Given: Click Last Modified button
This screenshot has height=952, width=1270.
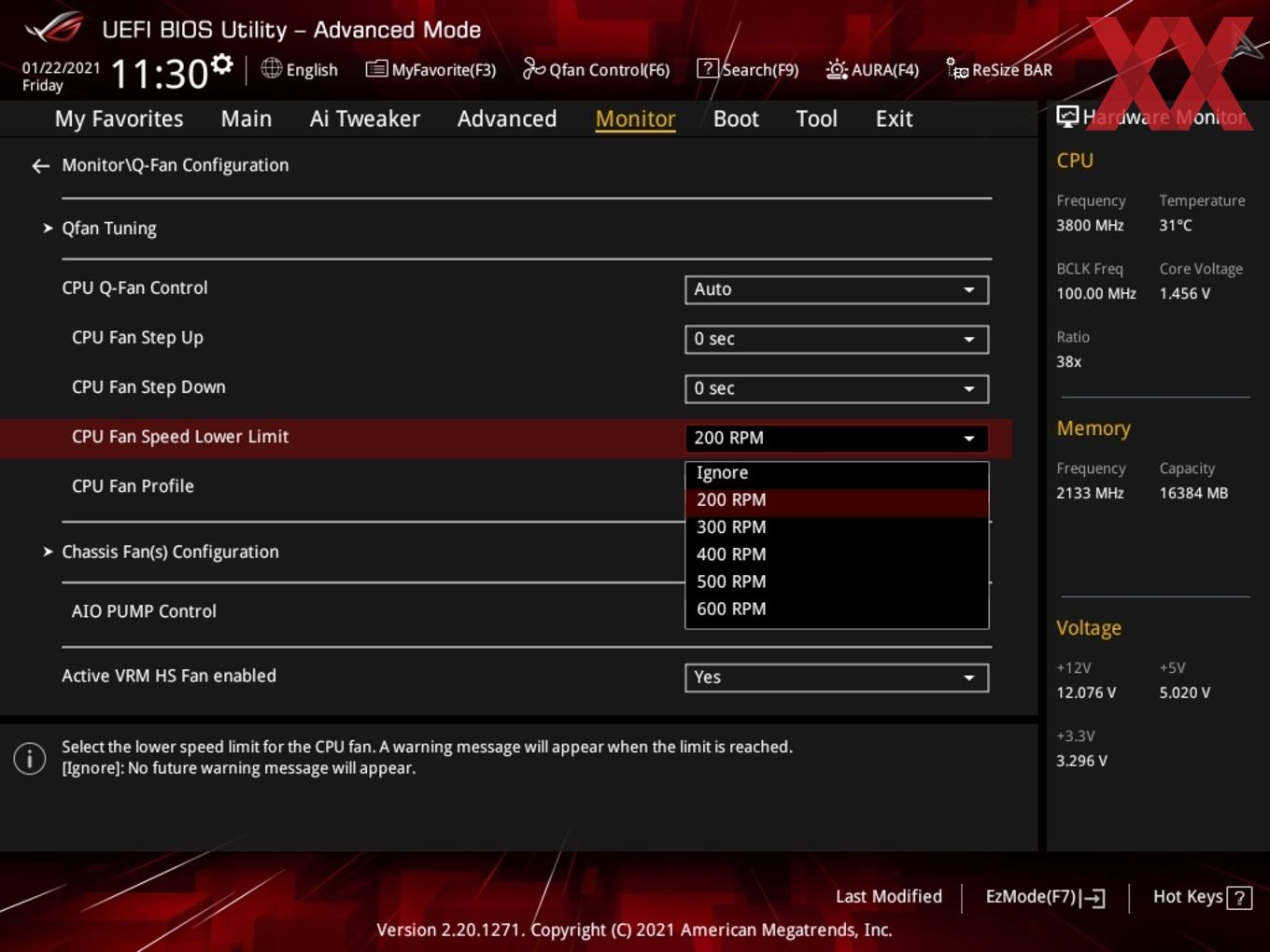Looking at the screenshot, I should pos(889,896).
